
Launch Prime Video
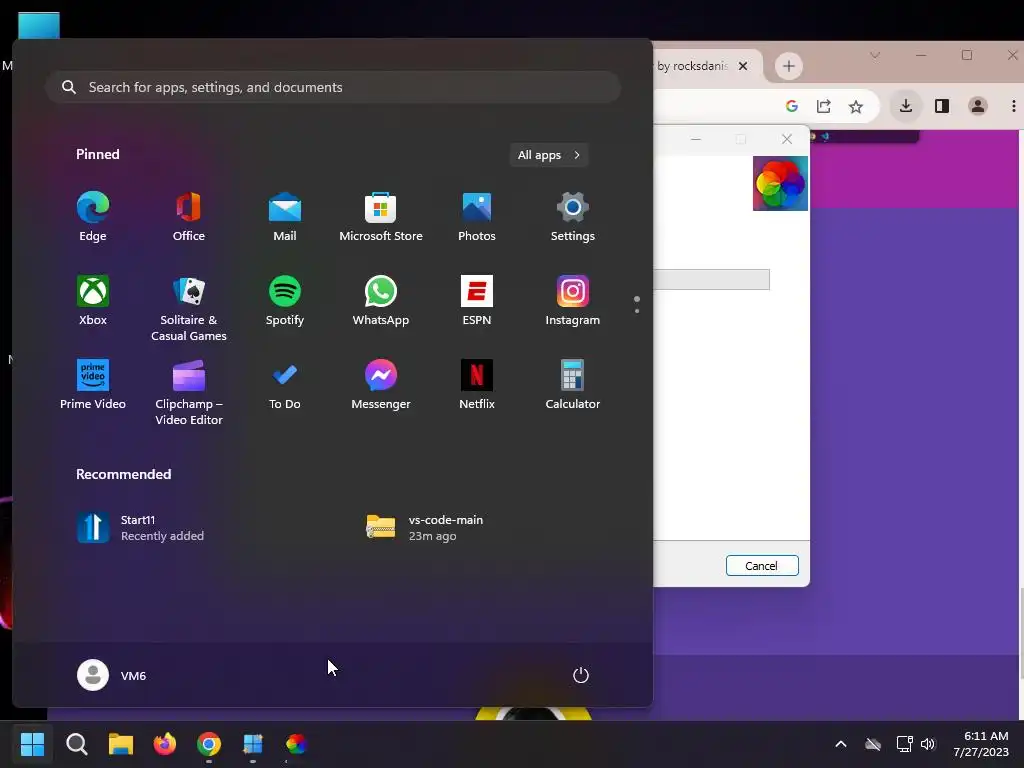[93, 385]
